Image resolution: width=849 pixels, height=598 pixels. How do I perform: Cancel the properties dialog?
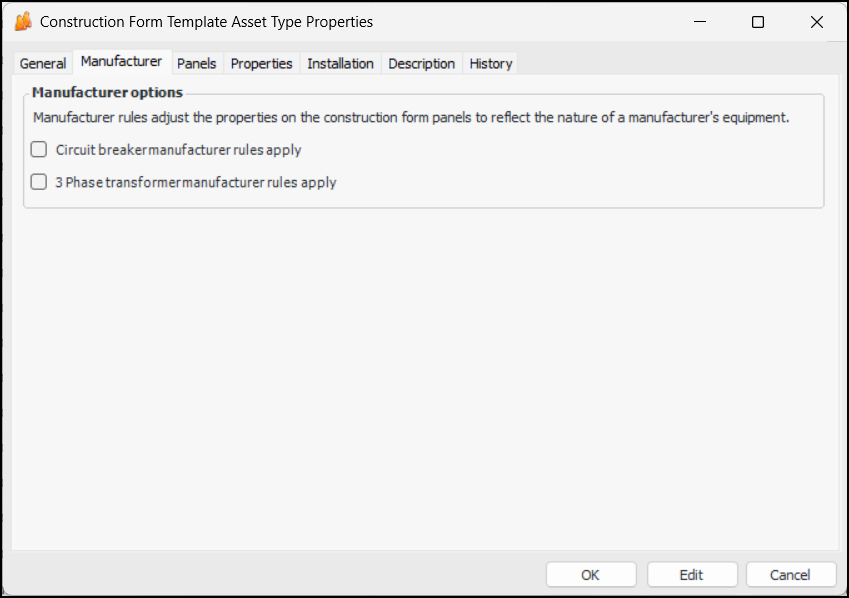pyautogui.click(x=790, y=575)
